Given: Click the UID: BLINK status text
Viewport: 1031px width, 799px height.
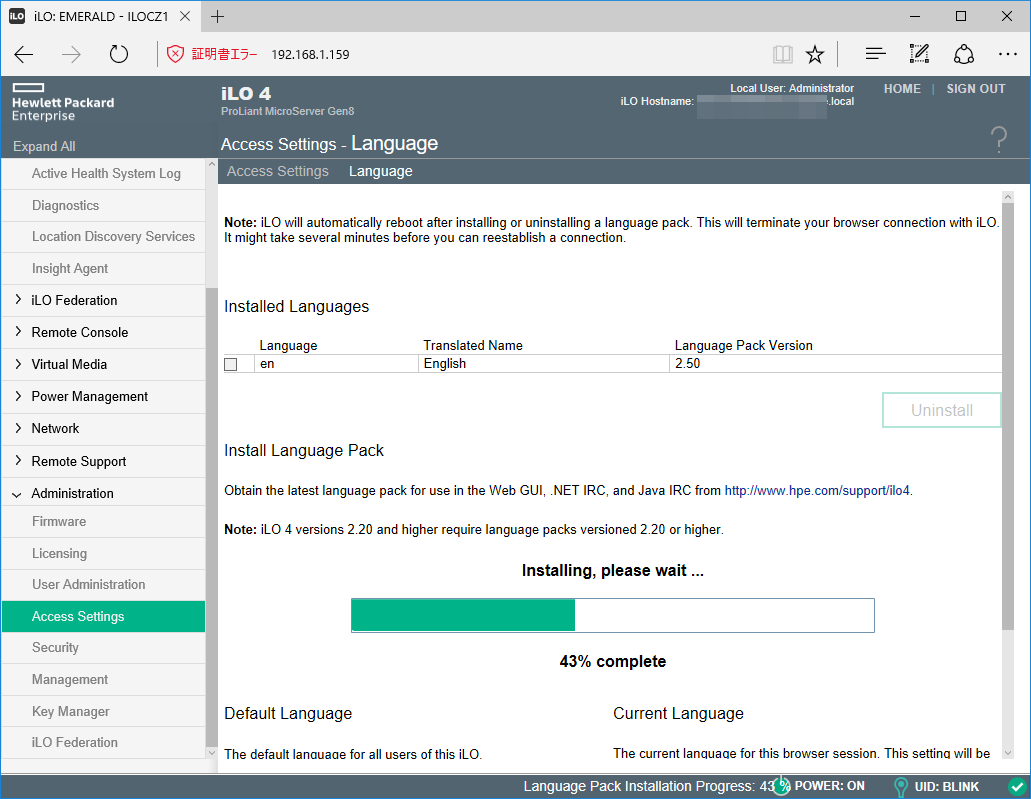Looking at the screenshot, I should pos(946,787).
